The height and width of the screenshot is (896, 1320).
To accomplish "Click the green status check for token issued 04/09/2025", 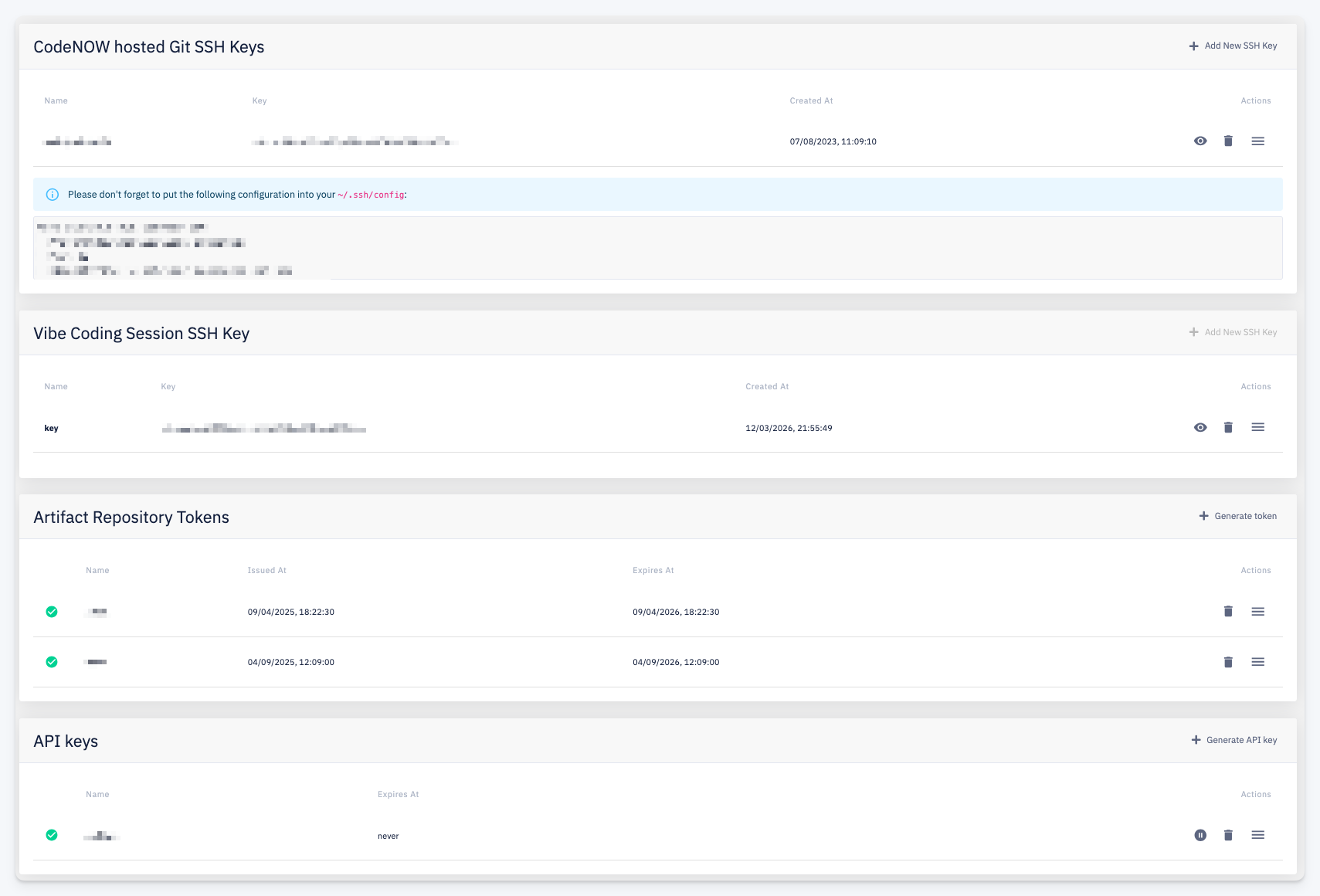I will [x=52, y=662].
